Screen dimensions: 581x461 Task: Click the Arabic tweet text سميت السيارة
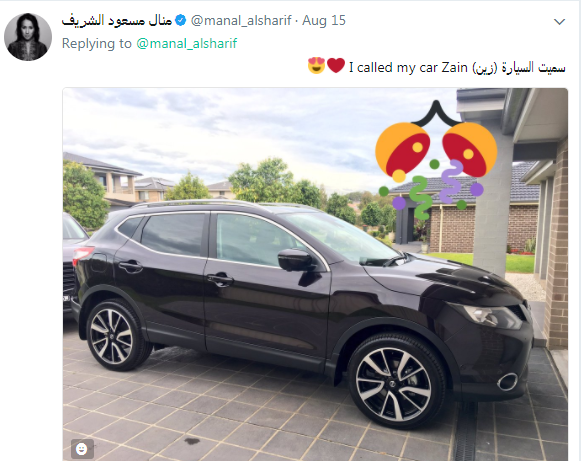pos(534,68)
